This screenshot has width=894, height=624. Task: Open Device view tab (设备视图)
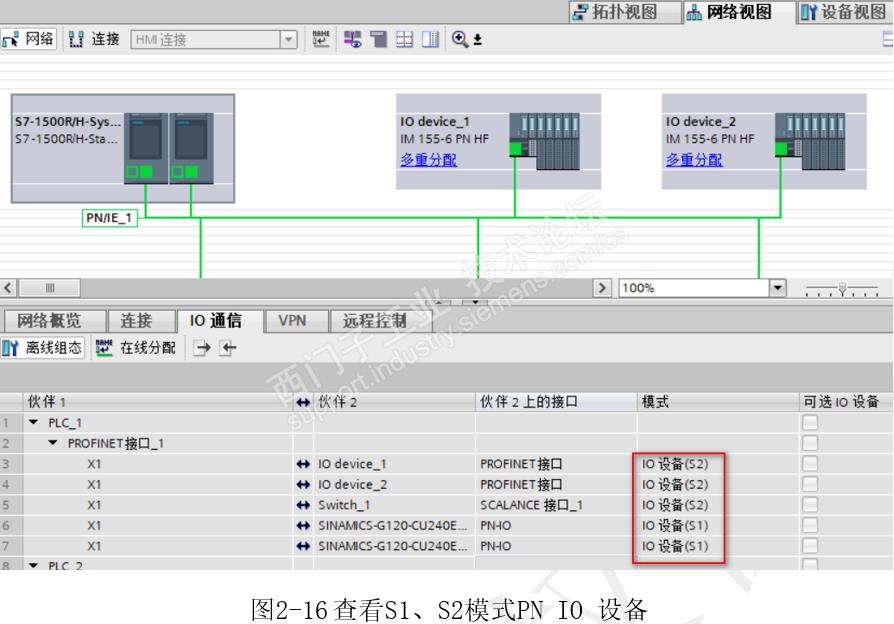tap(844, 11)
